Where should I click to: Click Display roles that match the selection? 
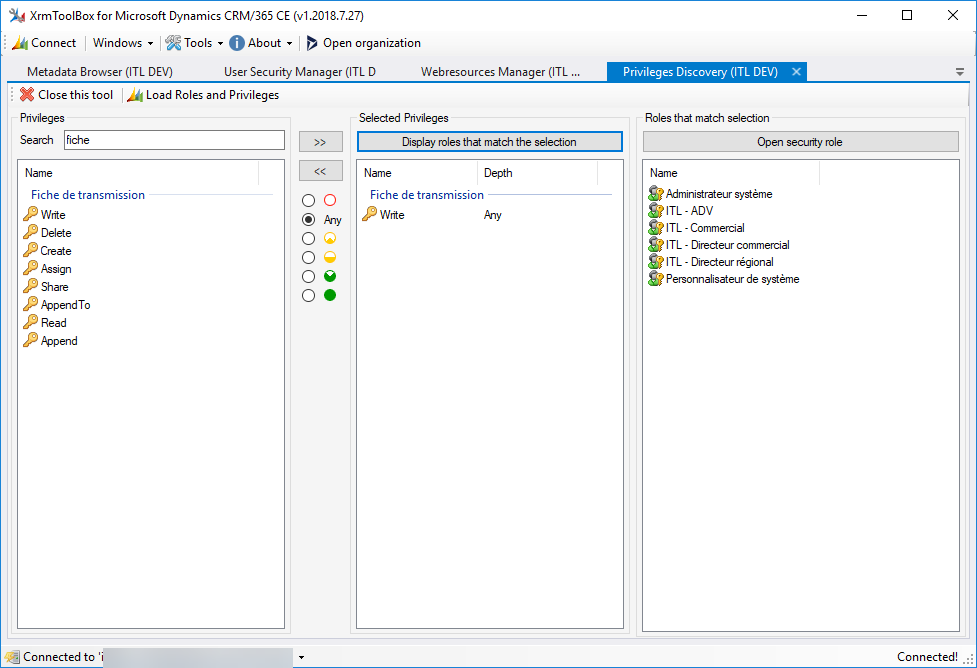coord(489,141)
